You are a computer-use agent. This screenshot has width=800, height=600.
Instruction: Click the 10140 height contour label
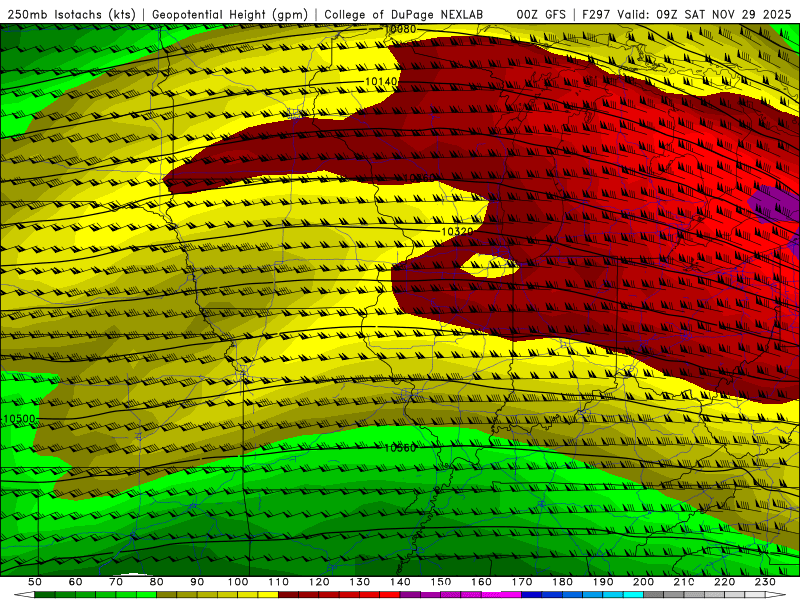point(381,82)
